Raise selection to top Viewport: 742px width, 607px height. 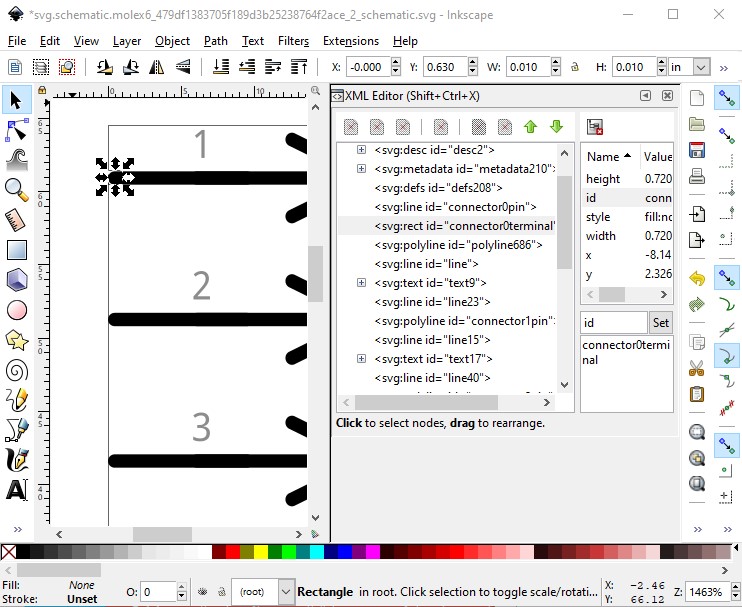click(299, 67)
